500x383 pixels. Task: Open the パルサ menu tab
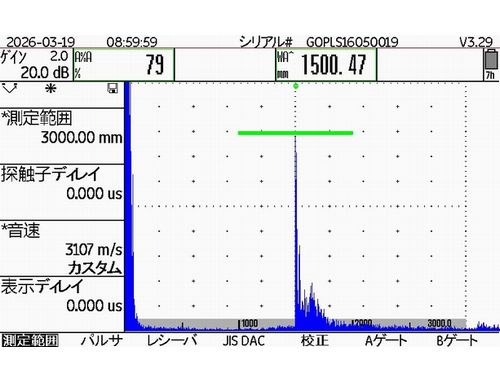102,340
